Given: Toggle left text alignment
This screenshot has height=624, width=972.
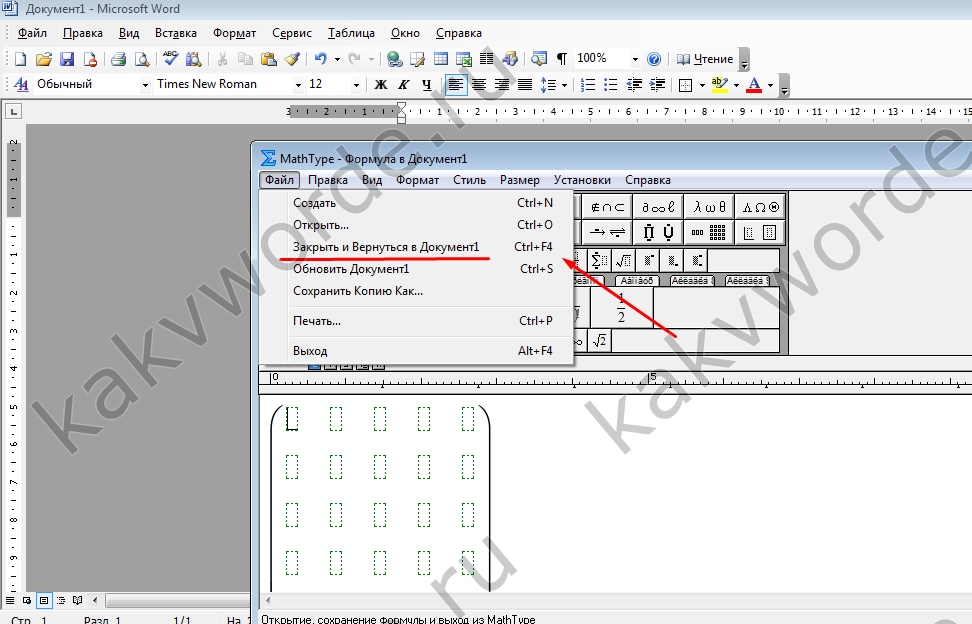Looking at the screenshot, I should [x=456, y=85].
